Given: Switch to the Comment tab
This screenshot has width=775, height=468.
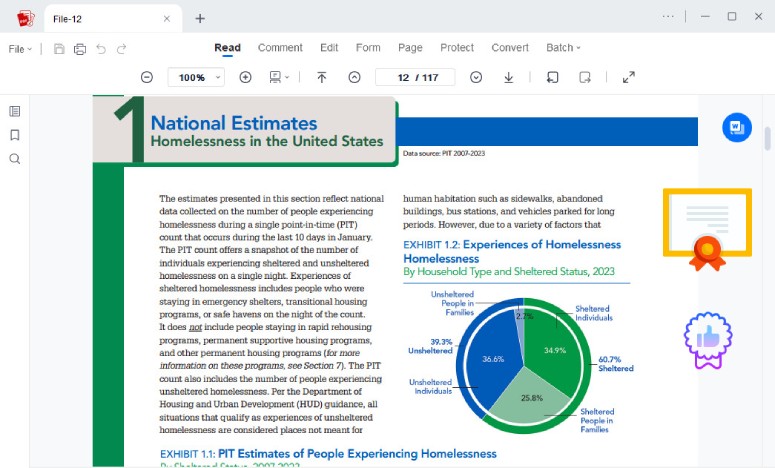Looking at the screenshot, I should (x=280, y=48).
